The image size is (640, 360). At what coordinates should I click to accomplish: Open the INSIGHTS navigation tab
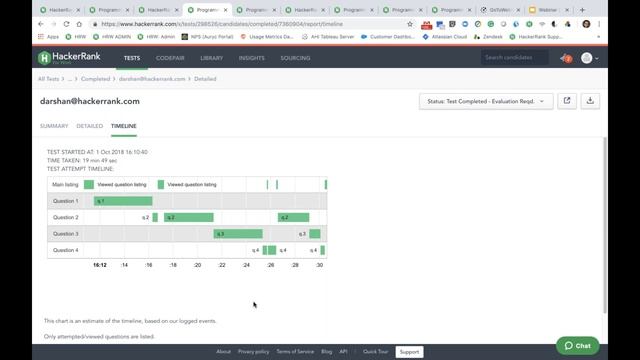(251, 58)
